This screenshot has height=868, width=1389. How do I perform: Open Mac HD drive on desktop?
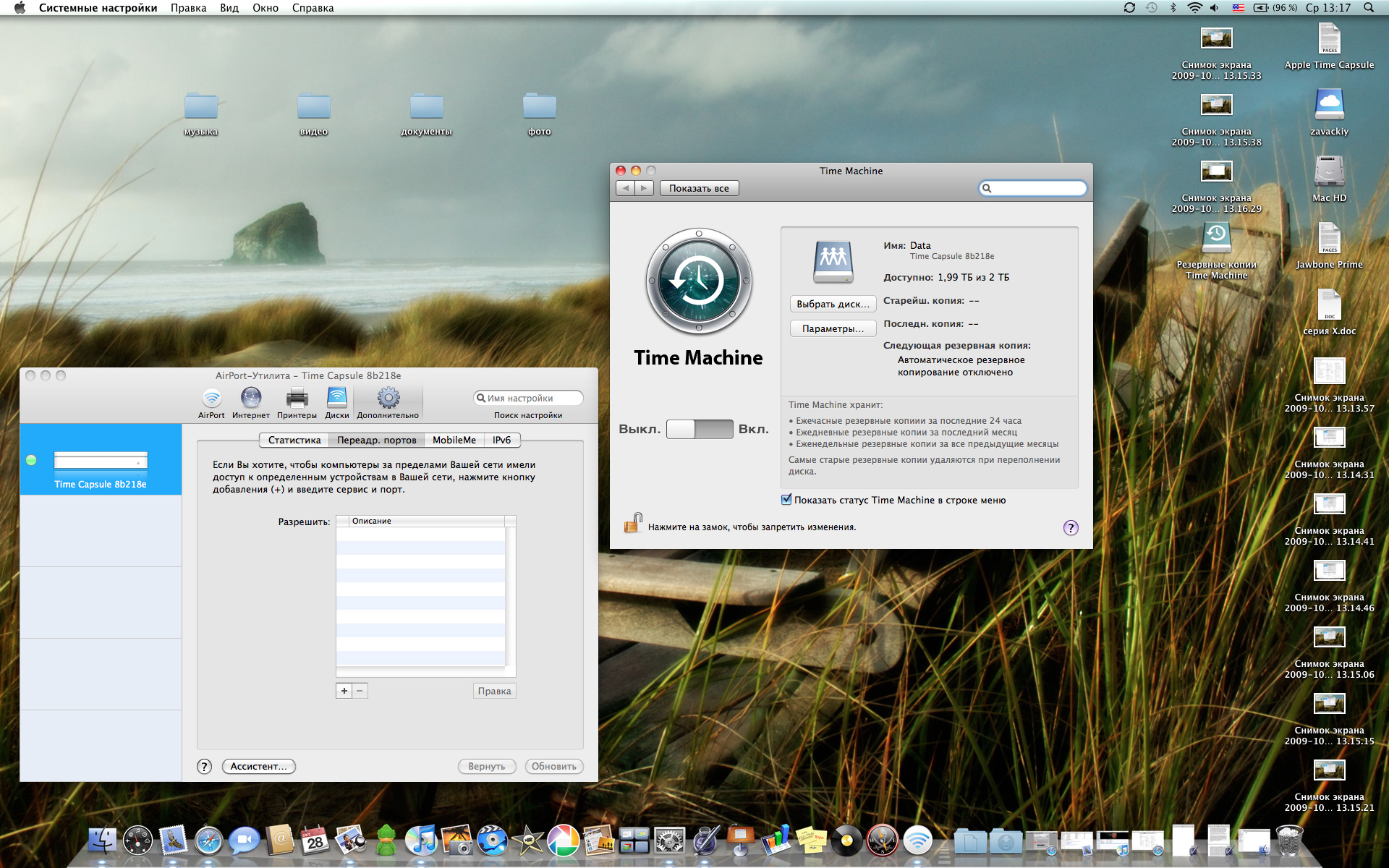(1330, 178)
